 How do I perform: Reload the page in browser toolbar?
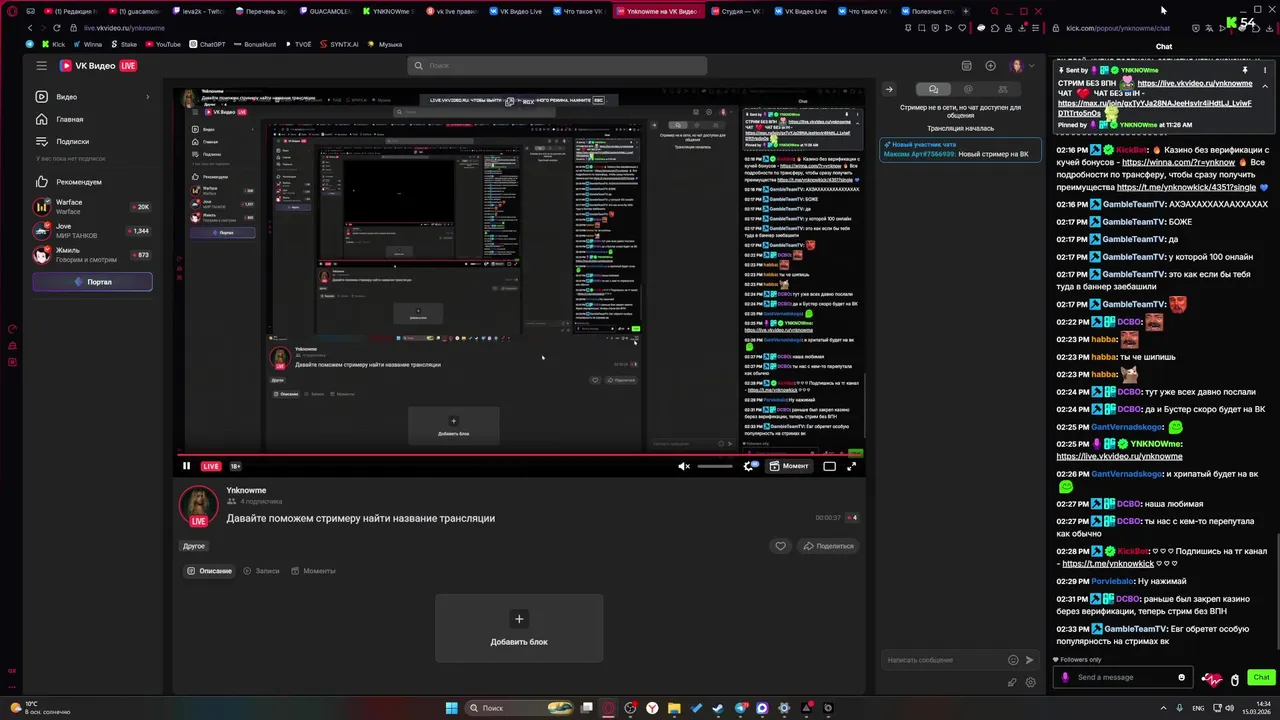click(56, 28)
